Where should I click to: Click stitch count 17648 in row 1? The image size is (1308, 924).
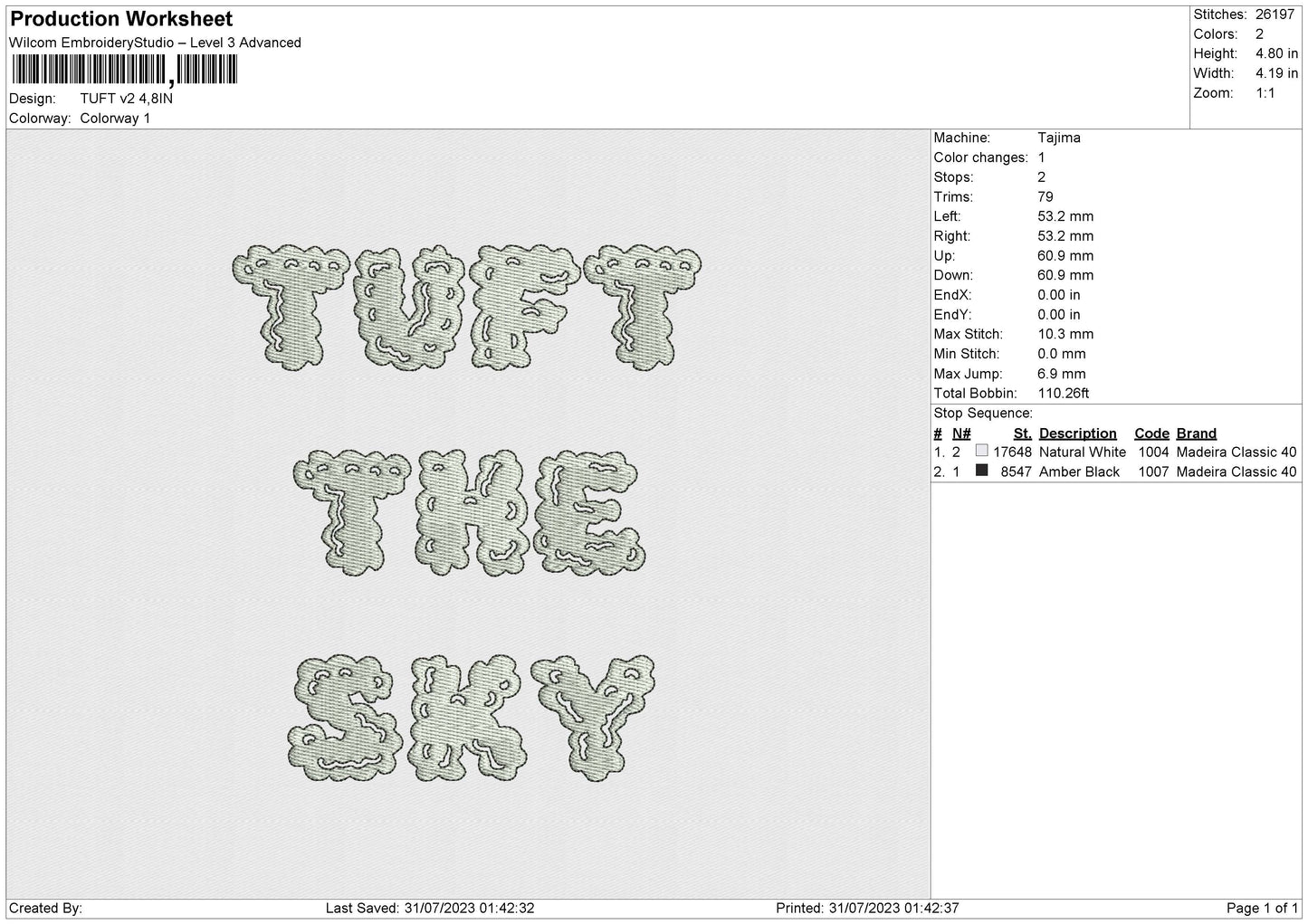1012,452
